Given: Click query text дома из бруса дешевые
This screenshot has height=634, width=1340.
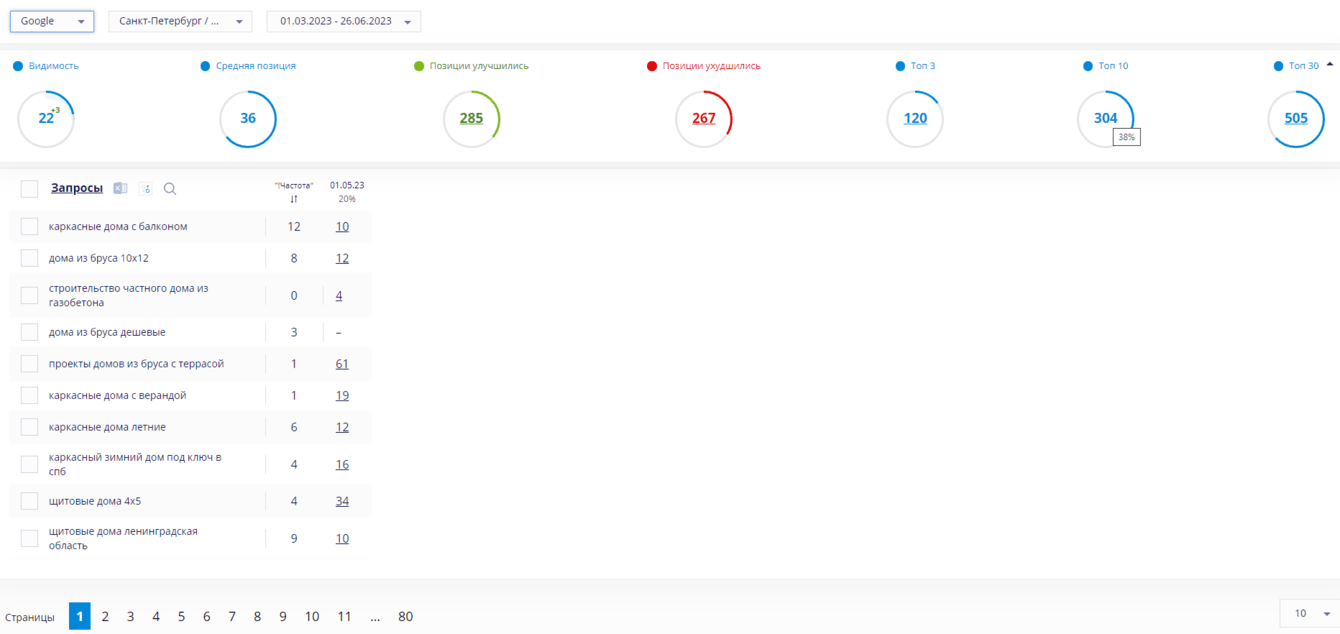Looking at the screenshot, I should click(x=107, y=332).
